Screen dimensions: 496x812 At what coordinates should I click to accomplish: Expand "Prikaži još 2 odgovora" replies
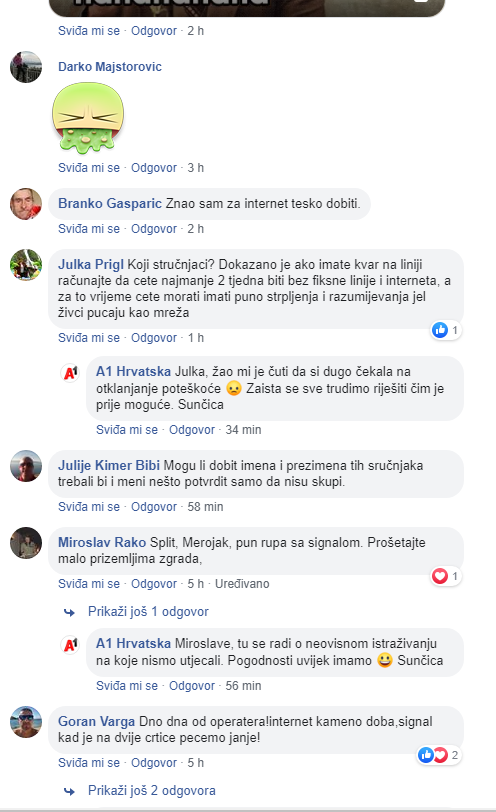coord(152,791)
